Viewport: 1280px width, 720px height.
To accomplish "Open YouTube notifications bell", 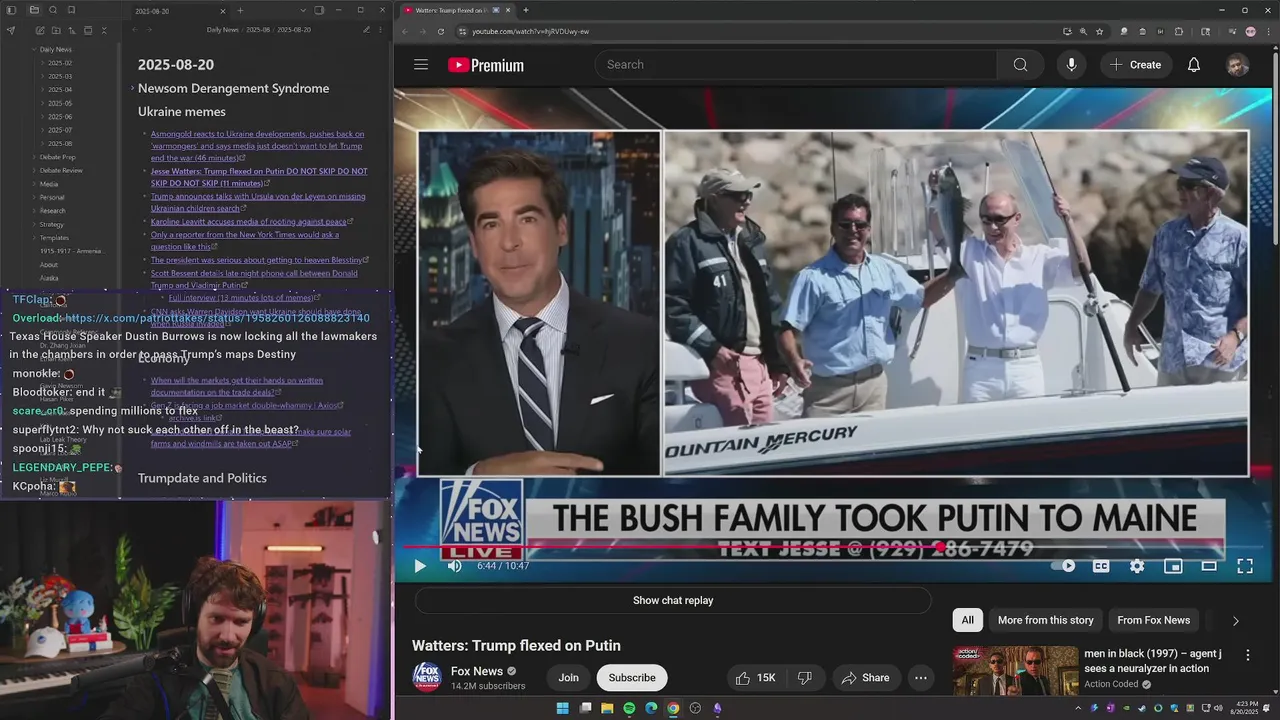I will click(1193, 65).
